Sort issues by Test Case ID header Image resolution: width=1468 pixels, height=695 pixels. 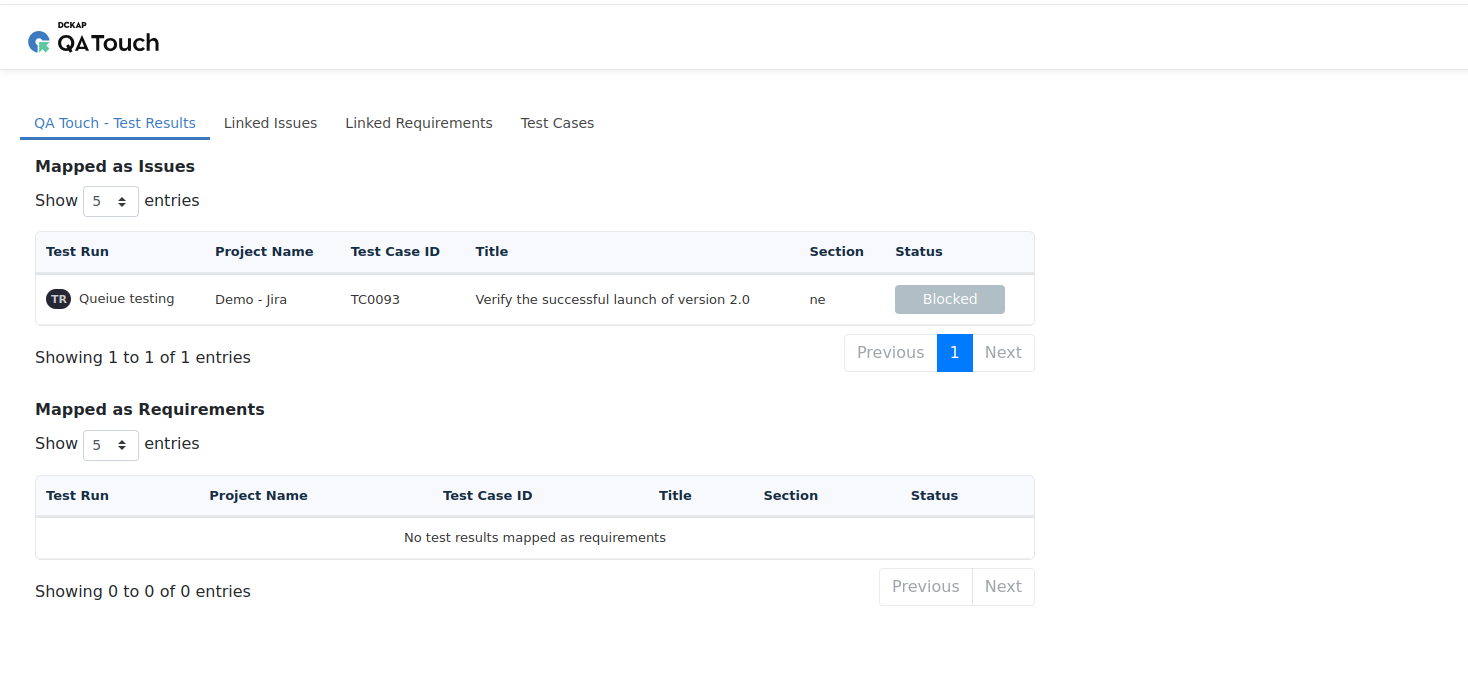coord(395,252)
